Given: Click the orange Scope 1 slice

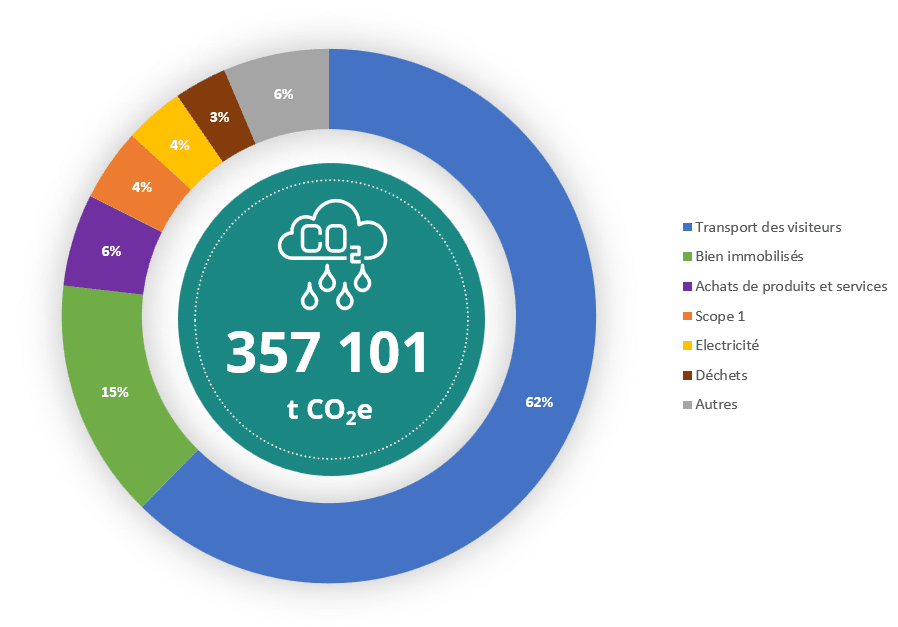Looking at the screenshot, I should coord(142,186).
